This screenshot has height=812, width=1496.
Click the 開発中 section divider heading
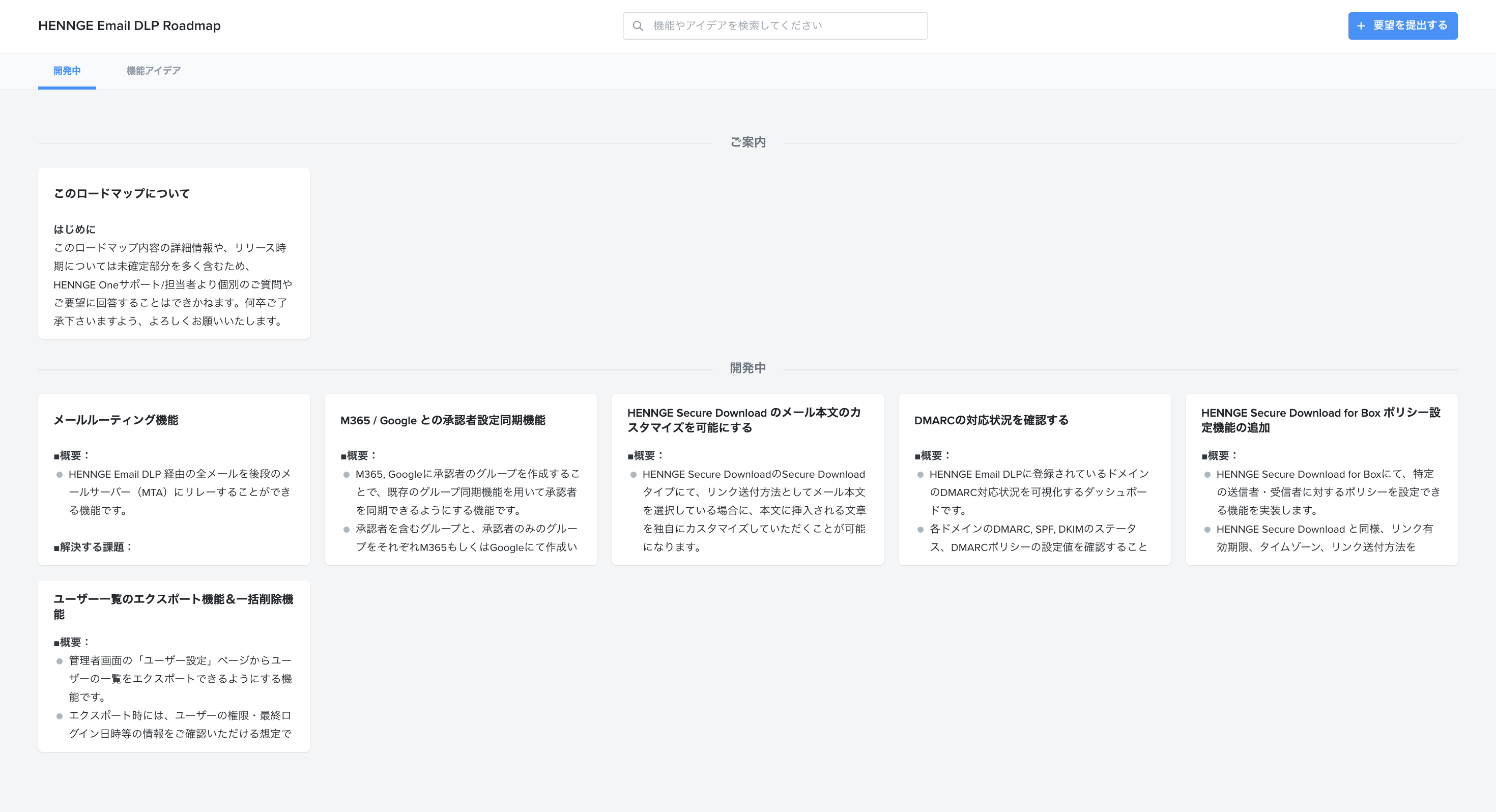coord(748,368)
